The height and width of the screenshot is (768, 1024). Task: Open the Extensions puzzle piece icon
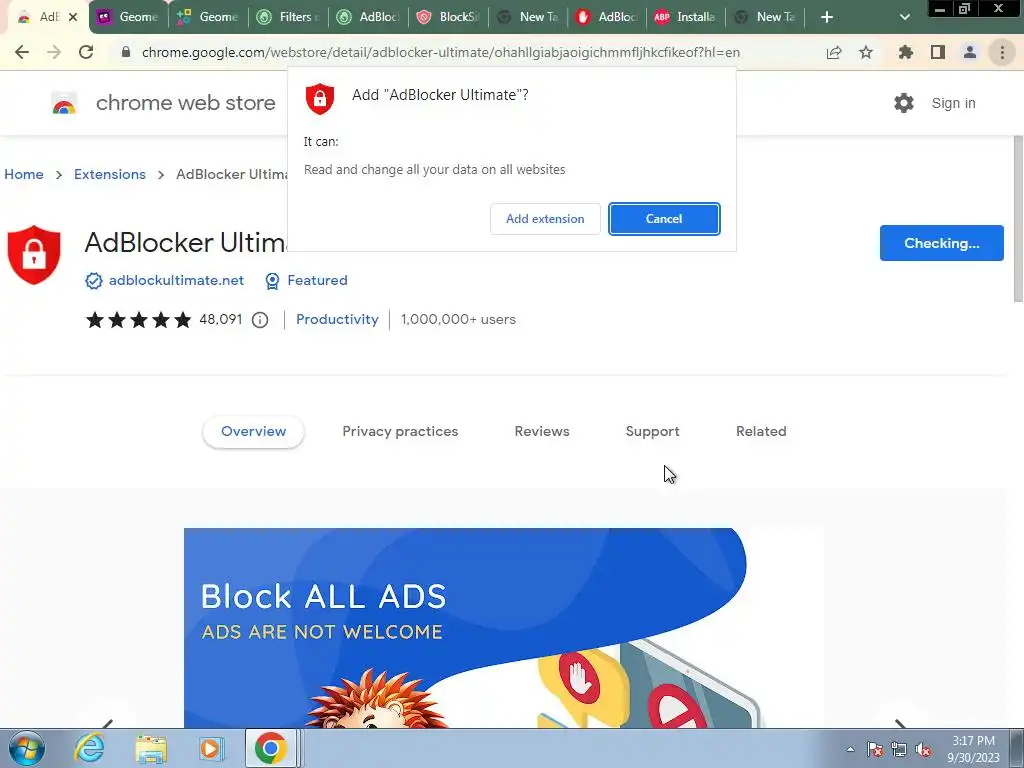(x=905, y=52)
